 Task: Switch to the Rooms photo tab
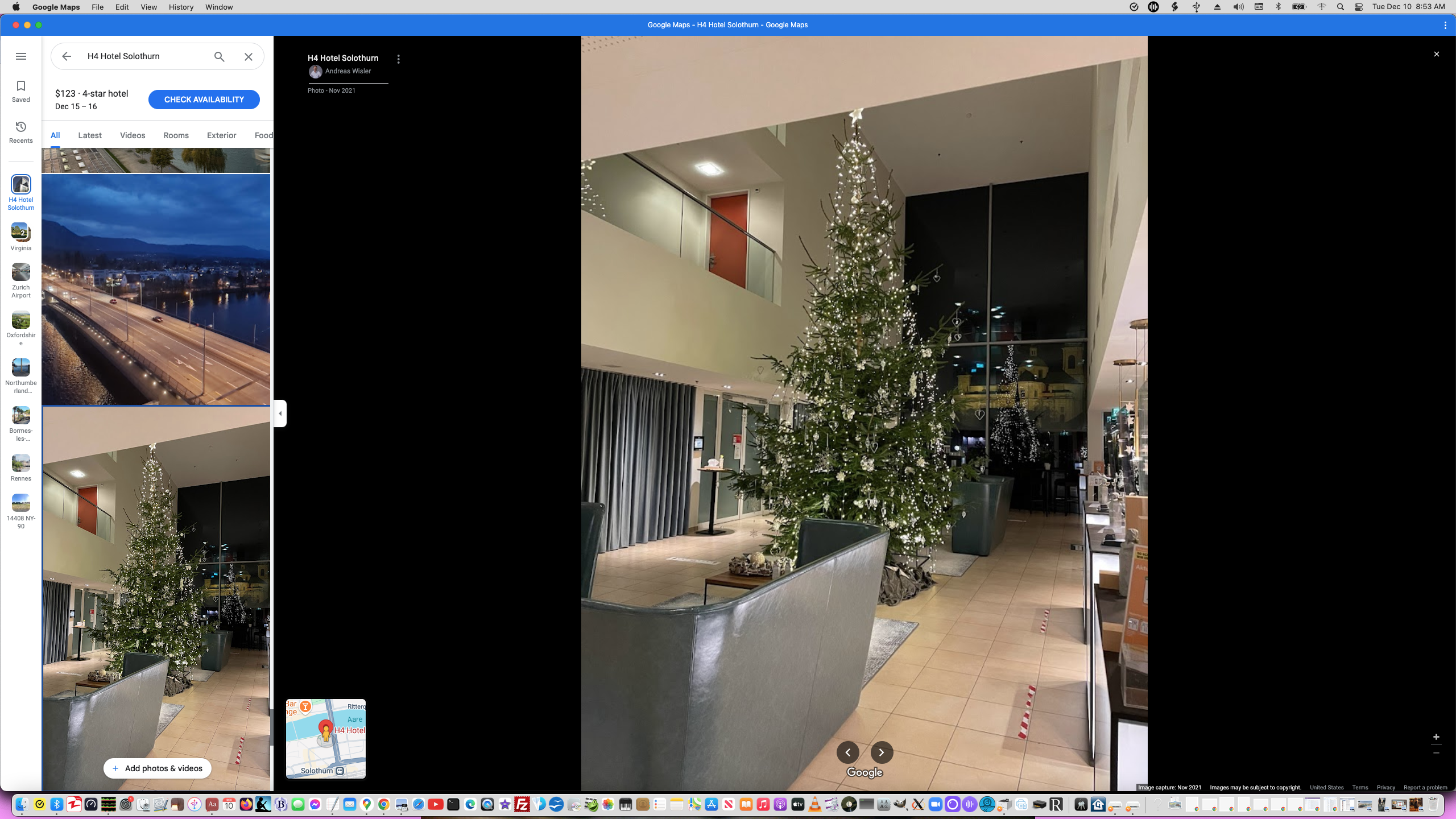(x=176, y=135)
